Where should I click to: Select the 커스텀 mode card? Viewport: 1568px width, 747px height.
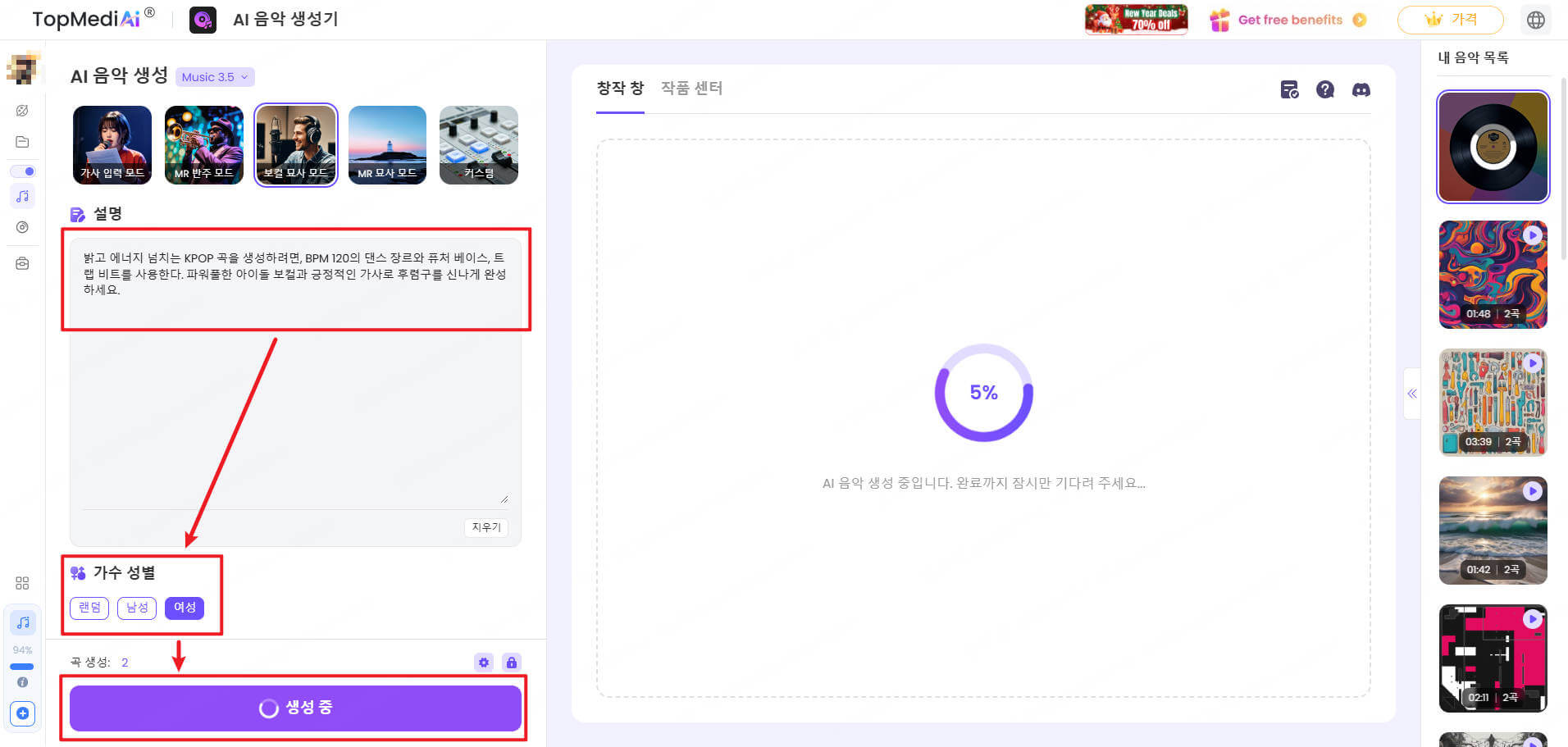click(x=479, y=145)
